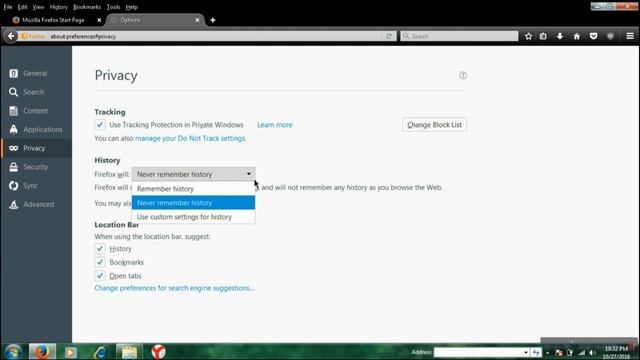Open Windows Media Player from taskbar
Screen dimensions: 640x360
[70, 352]
